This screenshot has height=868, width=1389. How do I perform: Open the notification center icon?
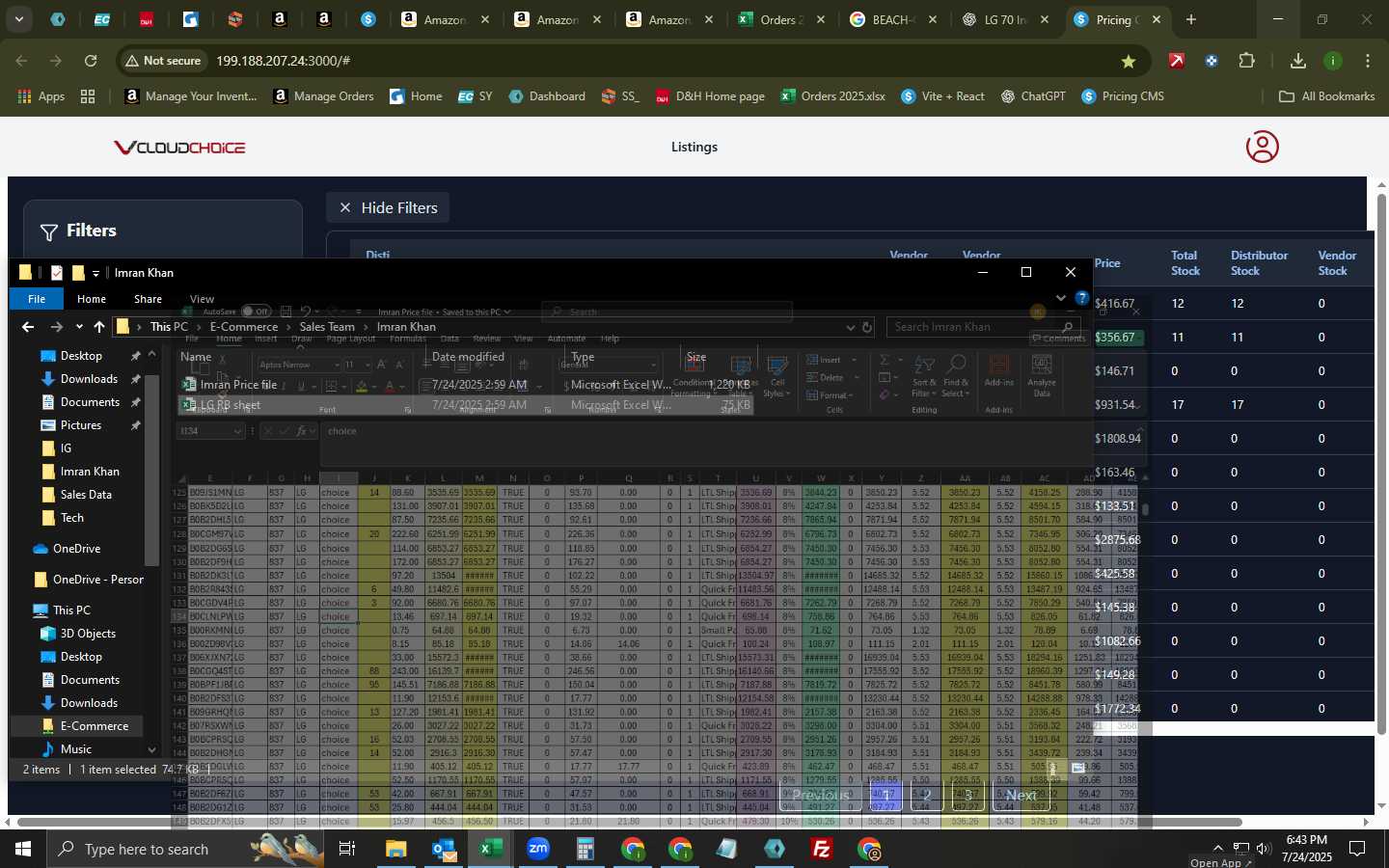(x=1357, y=849)
